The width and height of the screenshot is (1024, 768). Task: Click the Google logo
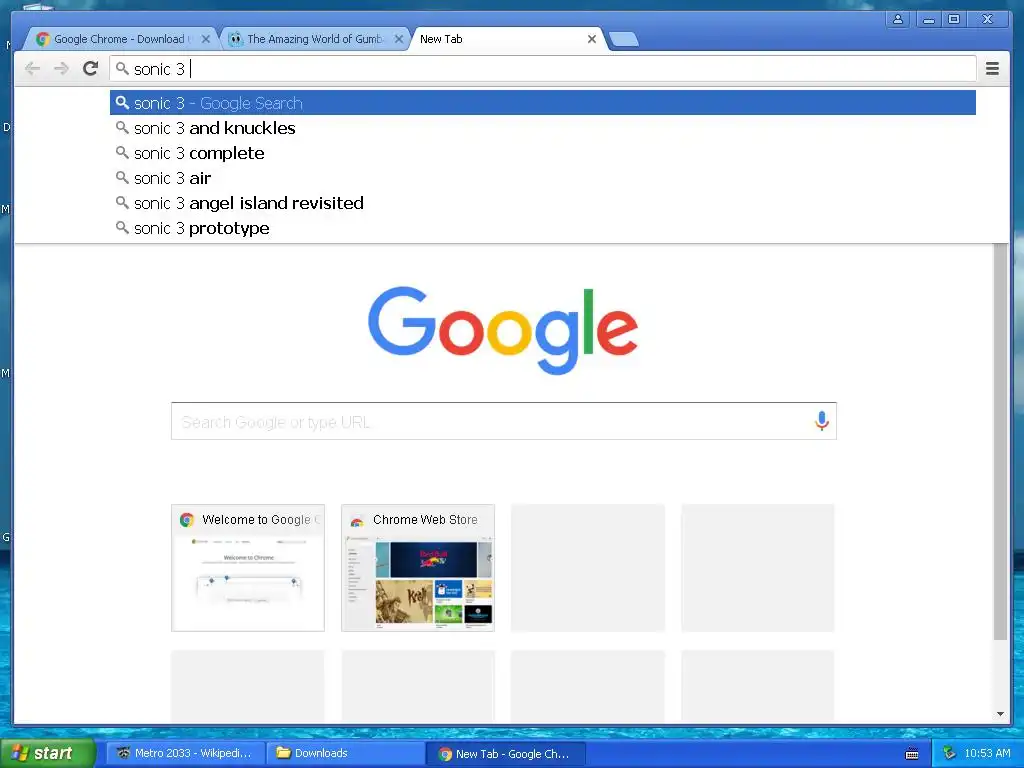click(x=503, y=330)
